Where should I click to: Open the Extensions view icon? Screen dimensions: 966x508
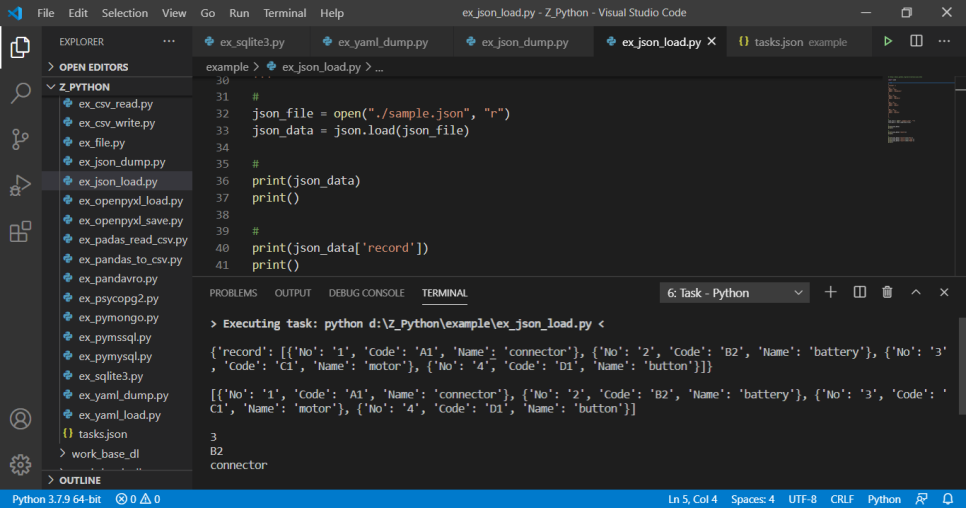(x=20, y=232)
